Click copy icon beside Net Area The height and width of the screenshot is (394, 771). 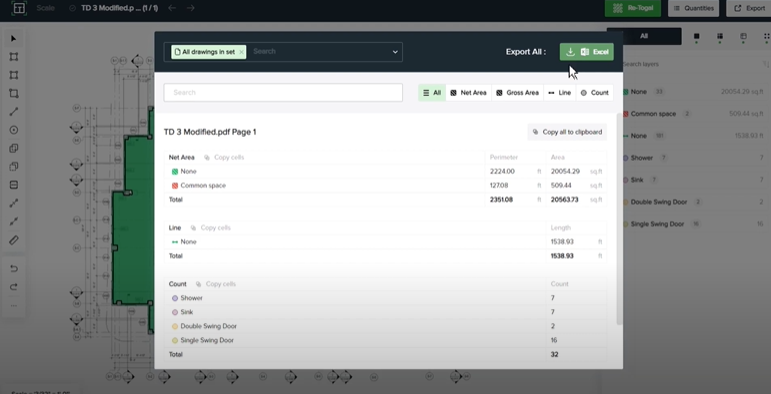coord(207,157)
